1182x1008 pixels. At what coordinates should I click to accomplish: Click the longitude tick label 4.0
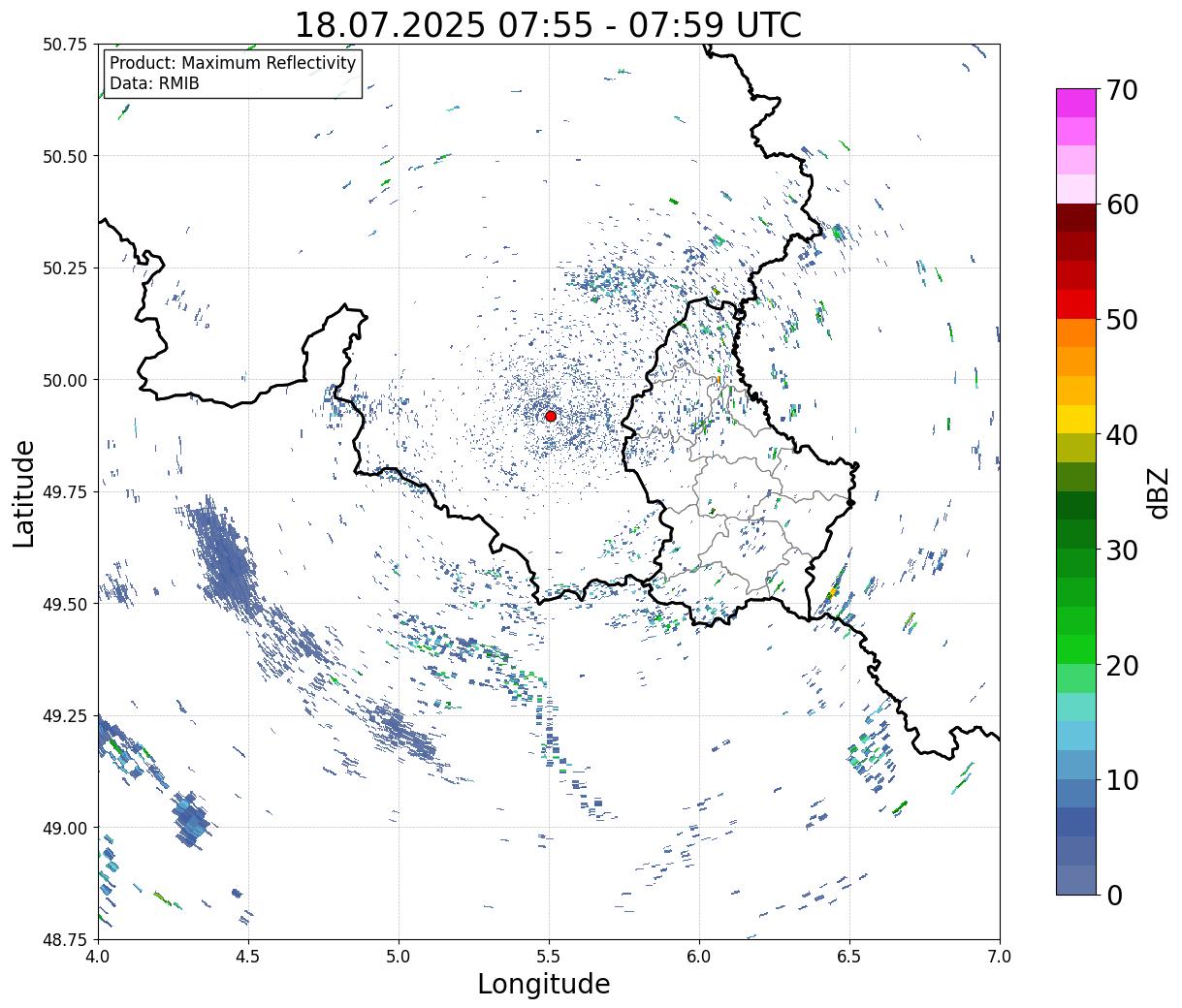pyautogui.click(x=98, y=956)
